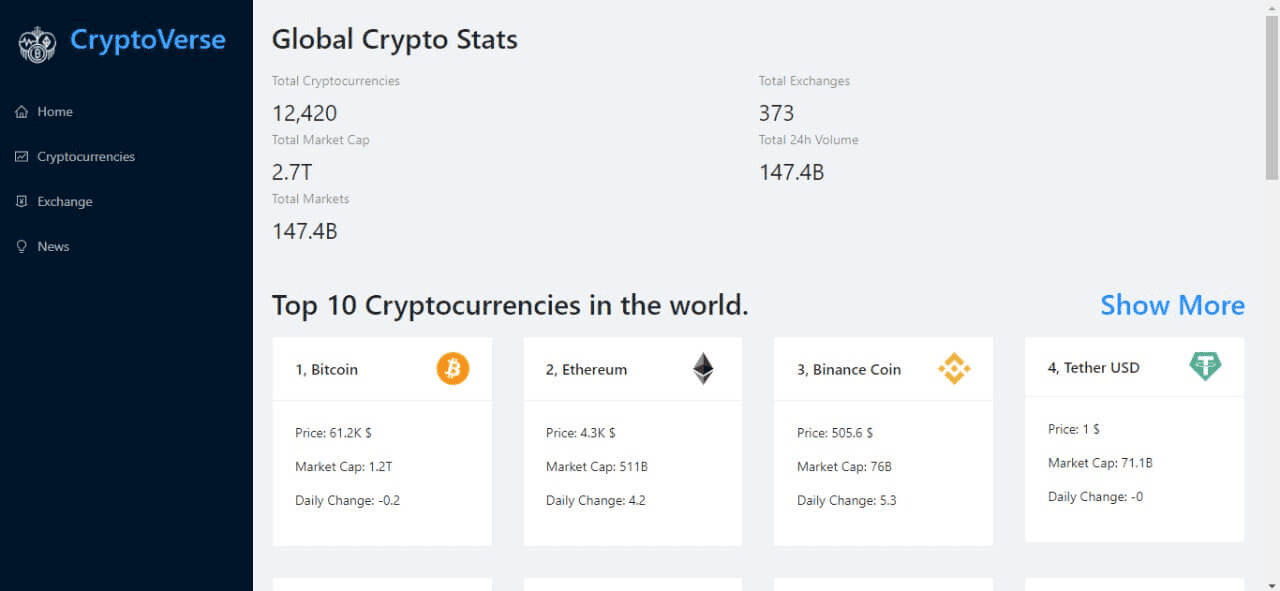The width and height of the screenshot is (1280, 591).
Task: Click the Ethereum diamond icon
Action: (703, 368)
